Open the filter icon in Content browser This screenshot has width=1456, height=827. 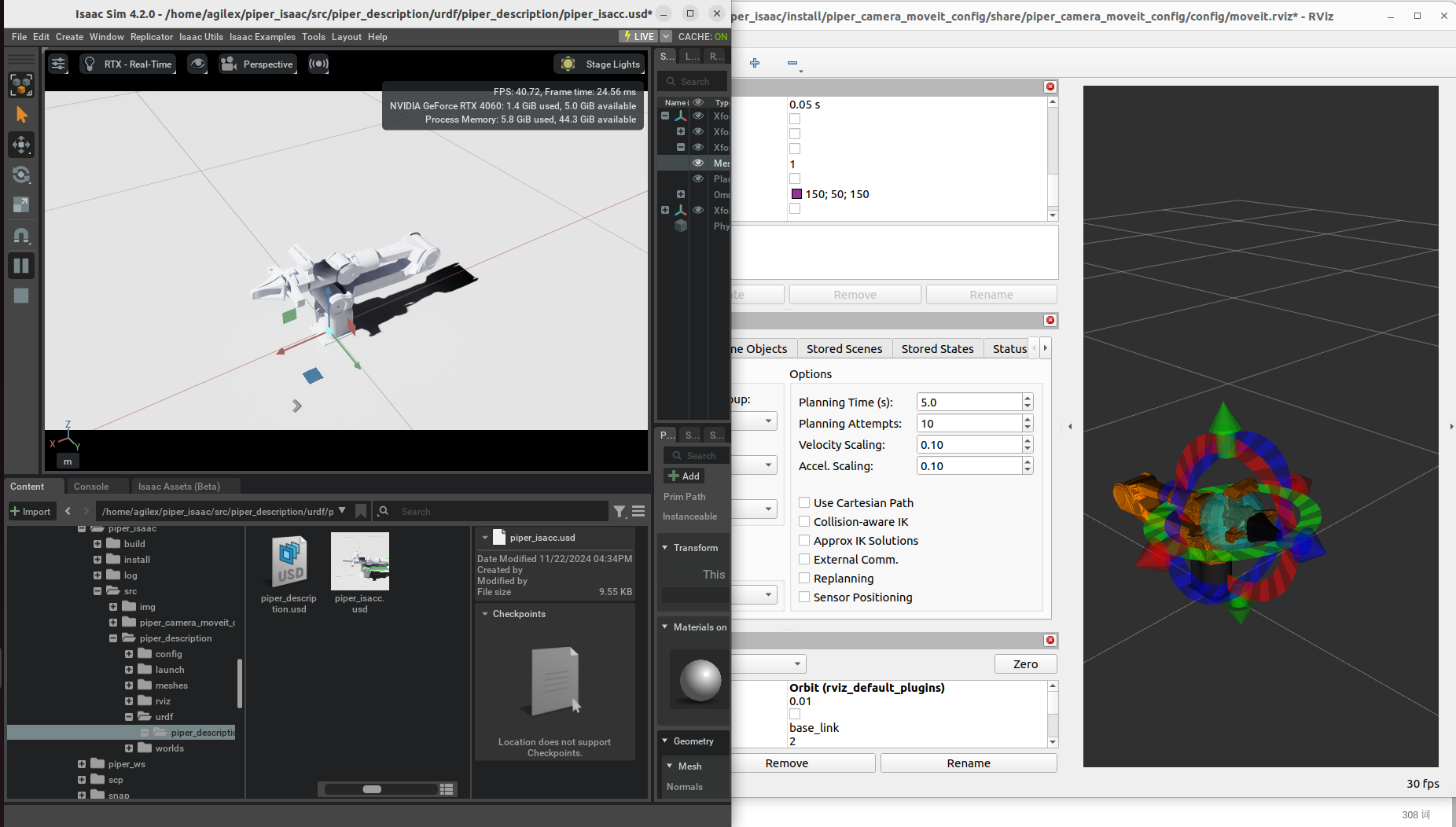coord(620,512)
